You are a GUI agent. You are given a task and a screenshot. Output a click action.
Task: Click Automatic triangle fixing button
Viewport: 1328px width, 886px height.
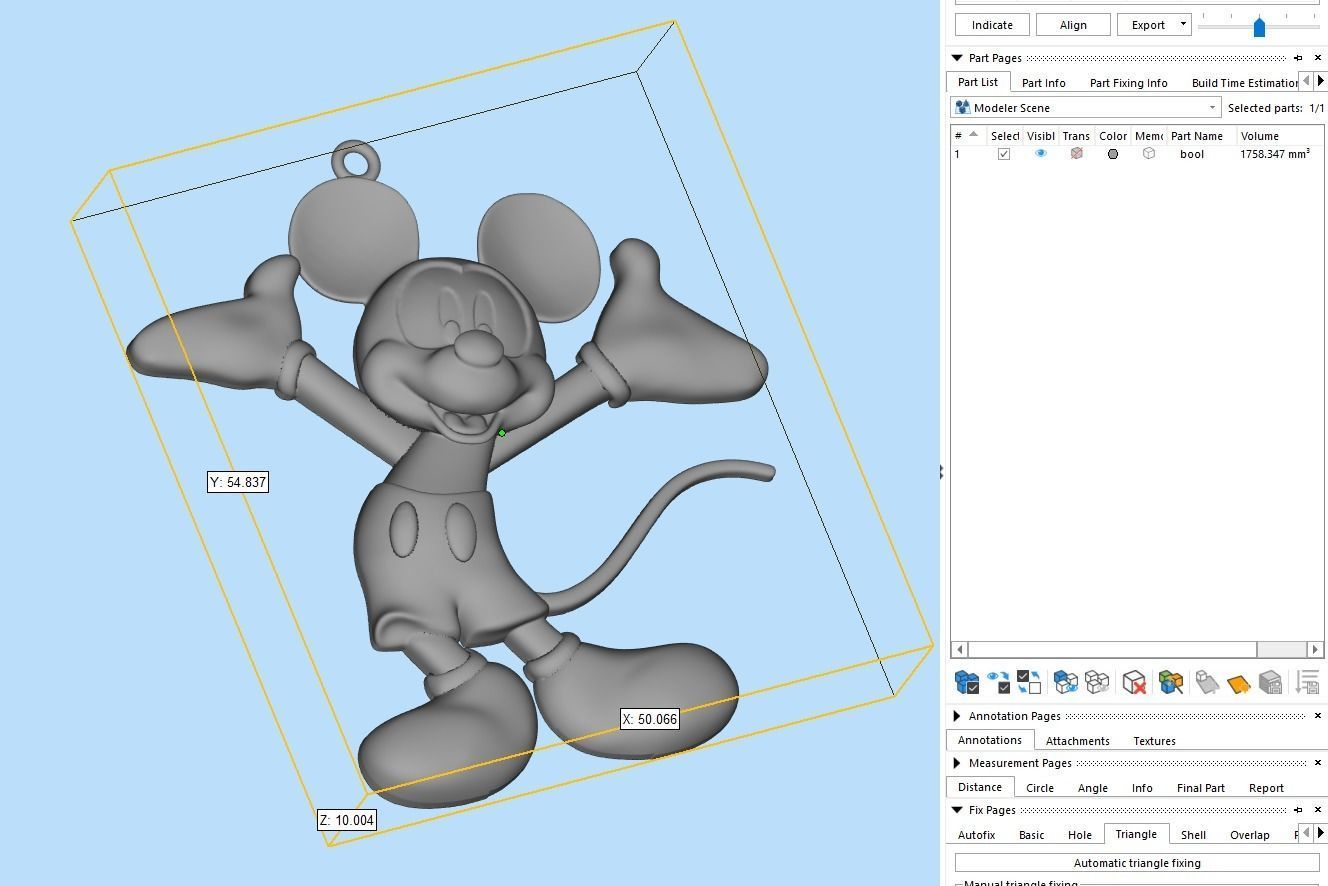(x=1137, y=863)
